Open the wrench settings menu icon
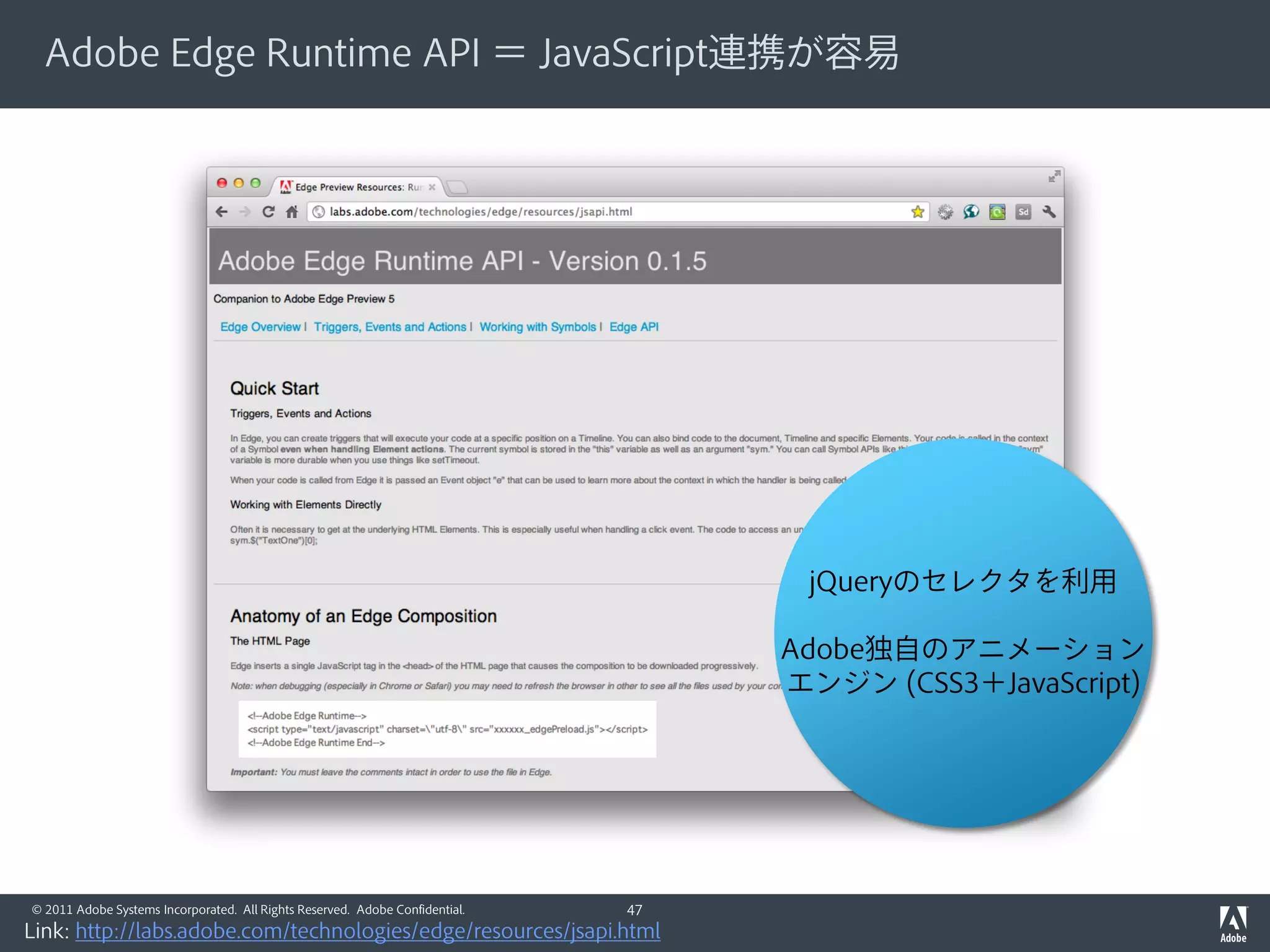This screenshot has width=1270, height=952. 1049,212
